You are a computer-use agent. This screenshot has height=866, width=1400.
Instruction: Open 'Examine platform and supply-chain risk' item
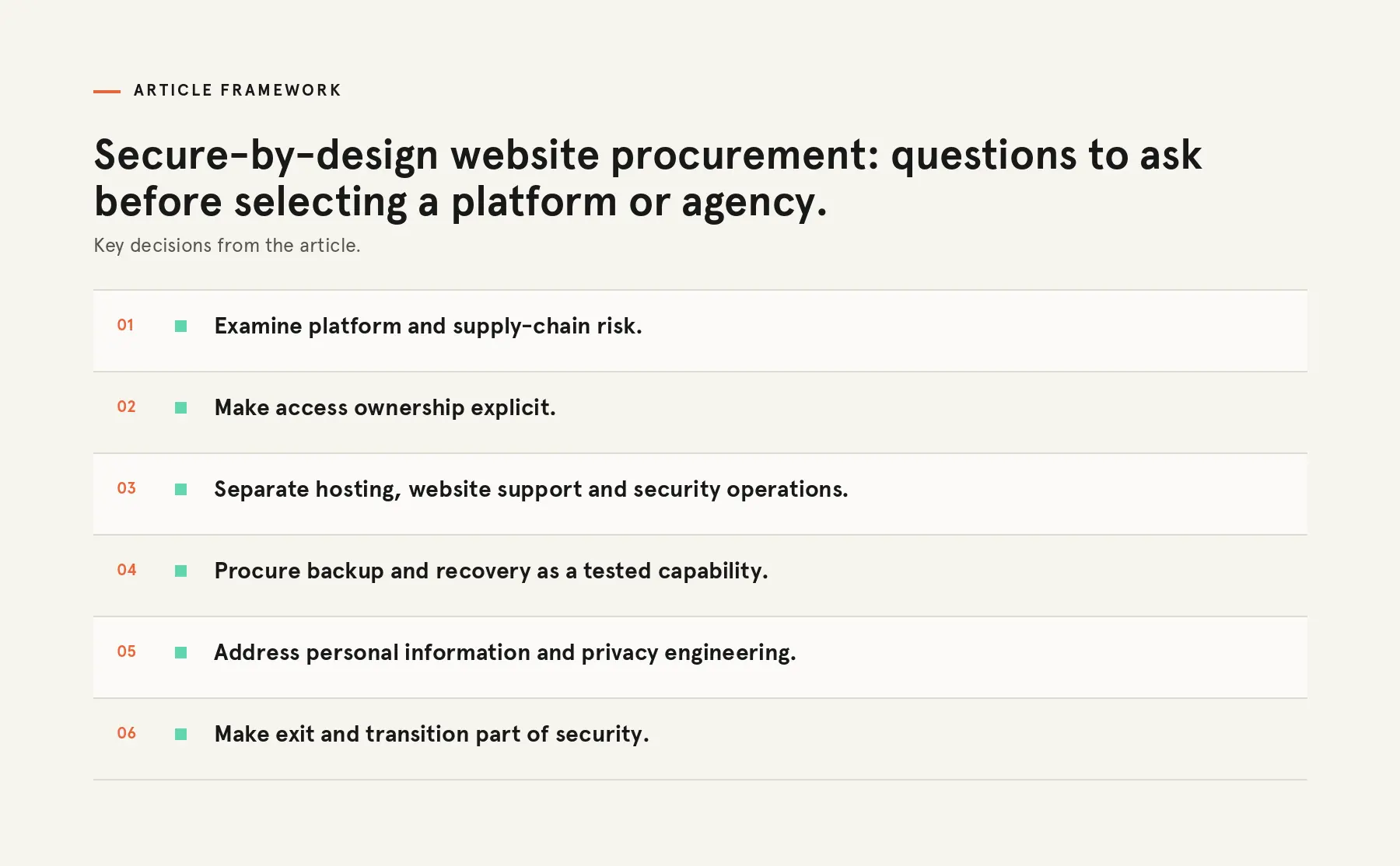[700, 331]
